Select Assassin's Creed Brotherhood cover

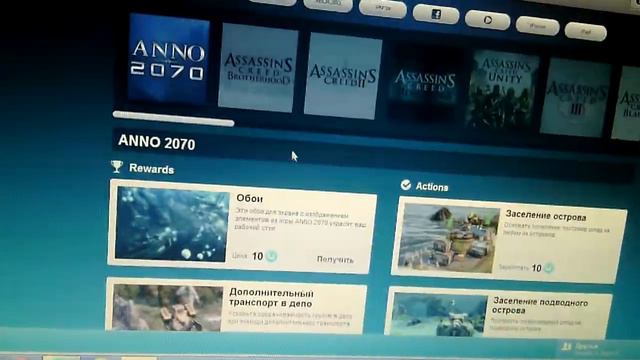258,68
